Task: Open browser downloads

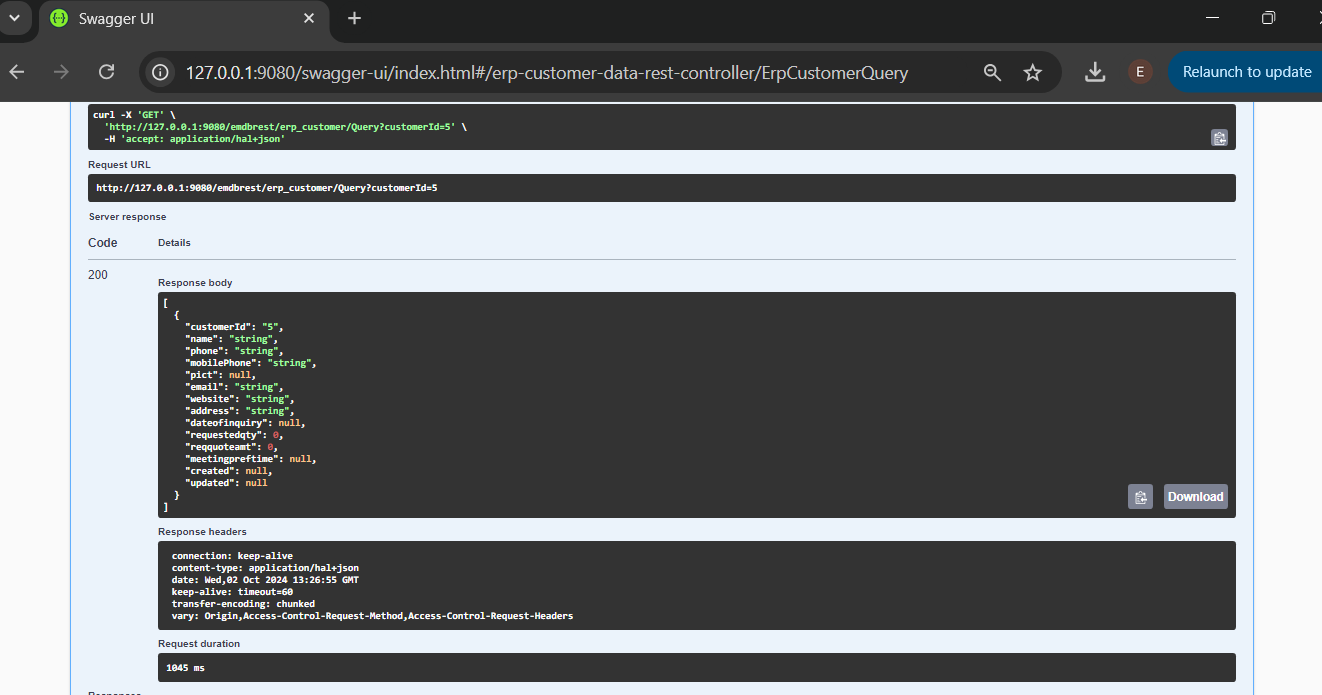Action: (x=1095, y=72)
